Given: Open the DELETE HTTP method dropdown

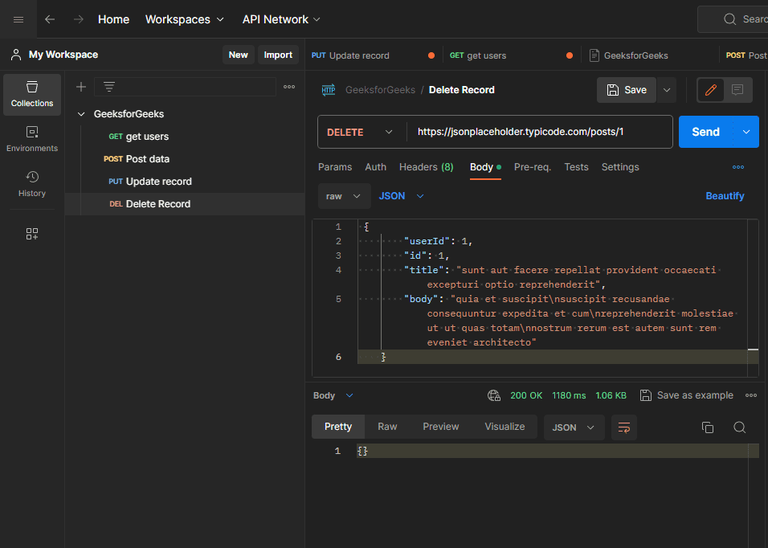Looking at the screenshot, I should click(x=361, y=132).
